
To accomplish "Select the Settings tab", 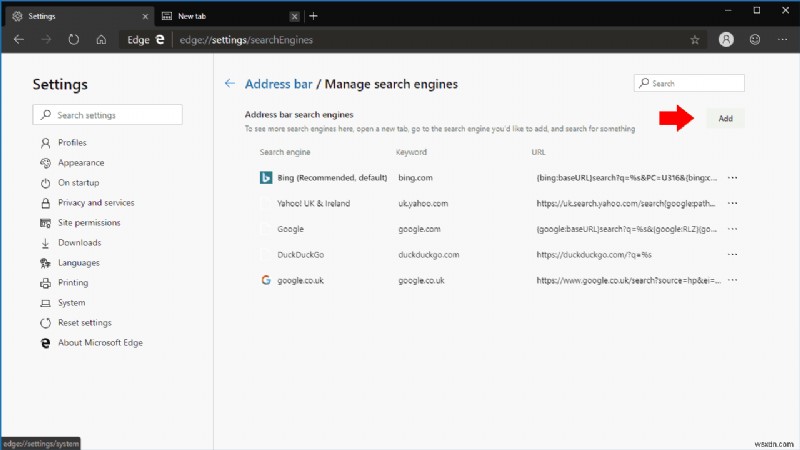I will click(x=79, y=16).
